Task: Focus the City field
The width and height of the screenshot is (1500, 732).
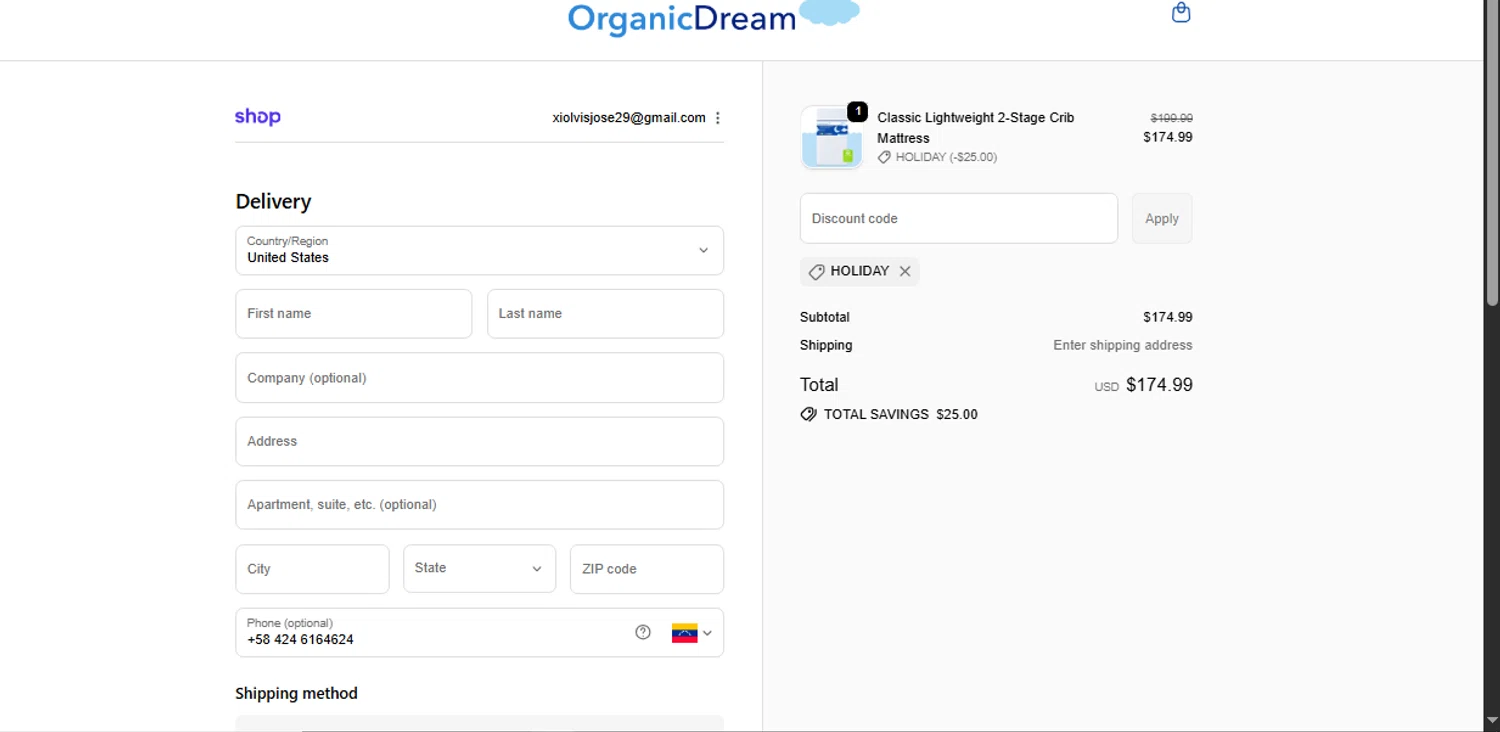Action: (x=312, y=569)
